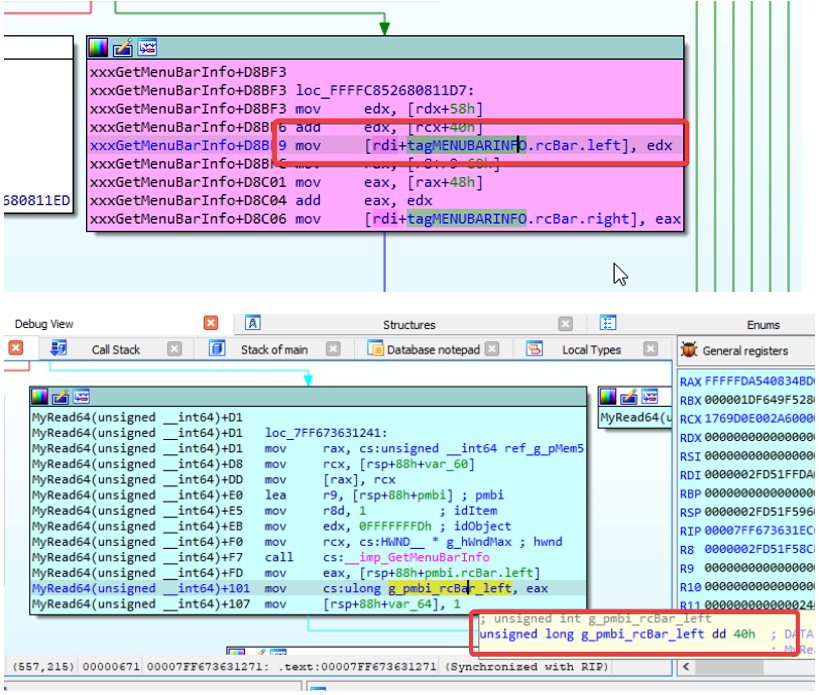Image resolution: width=819 pixels, height=695 pixels.
Task: Click the 'mov eax, [rax+48h]' instruction
Action: tap(389, 182)
